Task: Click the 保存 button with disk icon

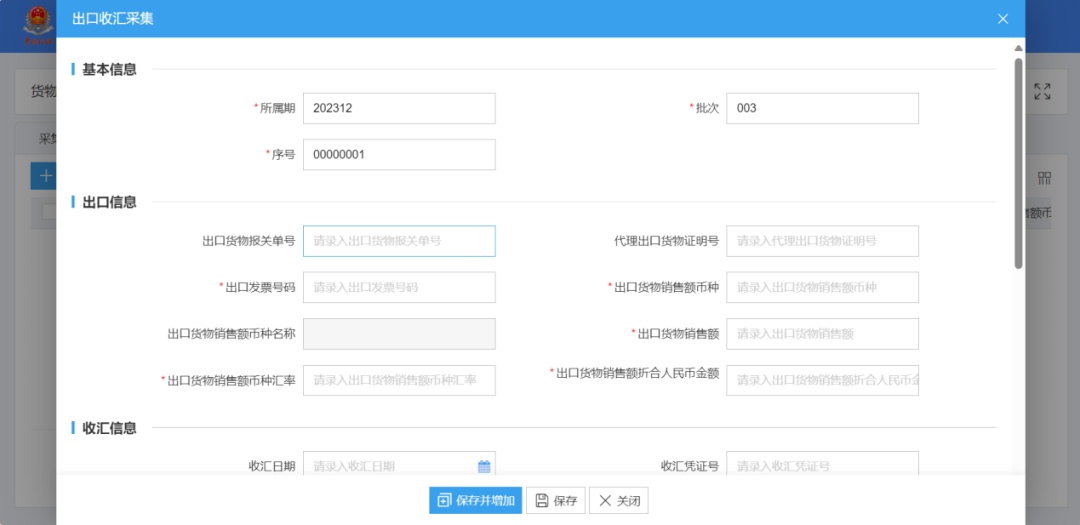Action: pyautogui.click(x=556, y=500)
